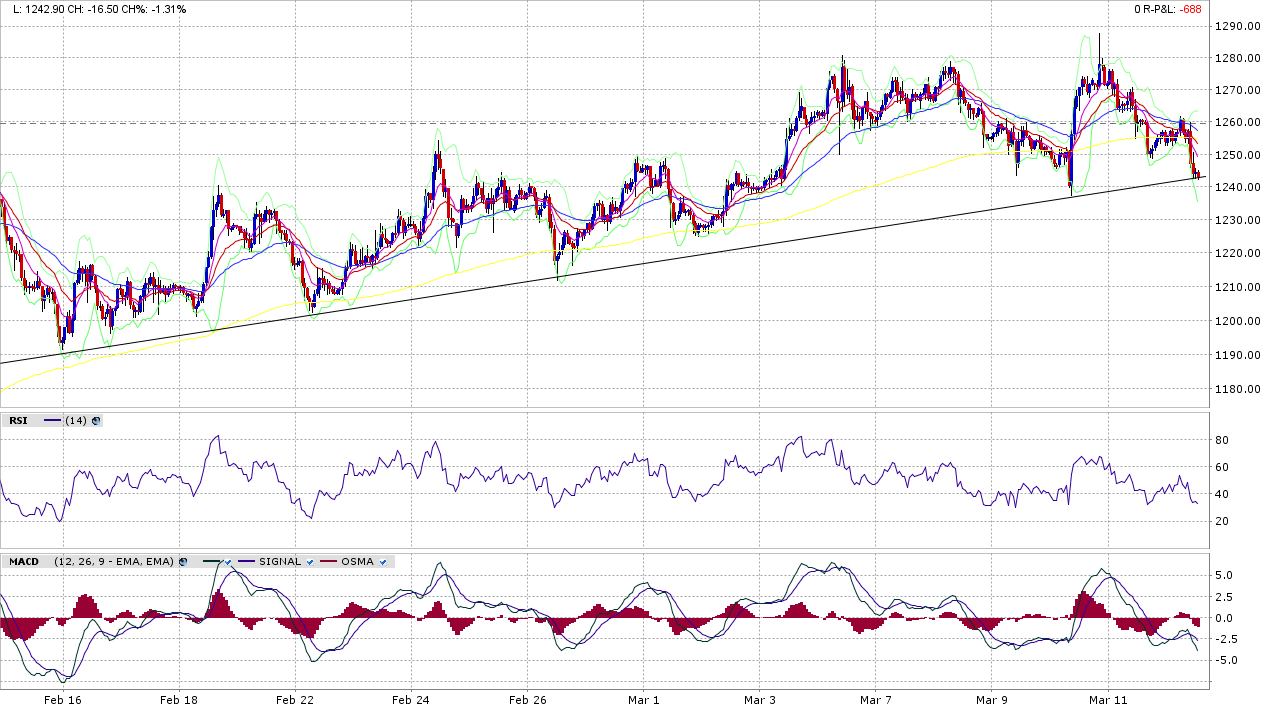Image resolution: width=1269 pixels, height=714 pixels.
Task: Click the MACD 5.0 scale label
Action: coord(1224,575)
